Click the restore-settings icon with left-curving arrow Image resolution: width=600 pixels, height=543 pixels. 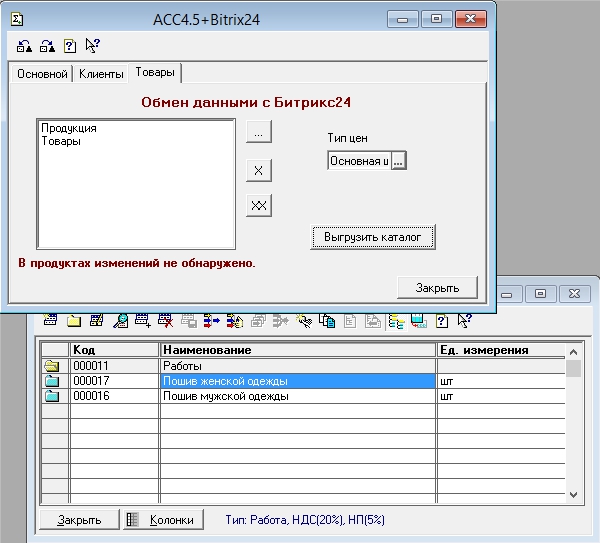[x=24, y=46]
